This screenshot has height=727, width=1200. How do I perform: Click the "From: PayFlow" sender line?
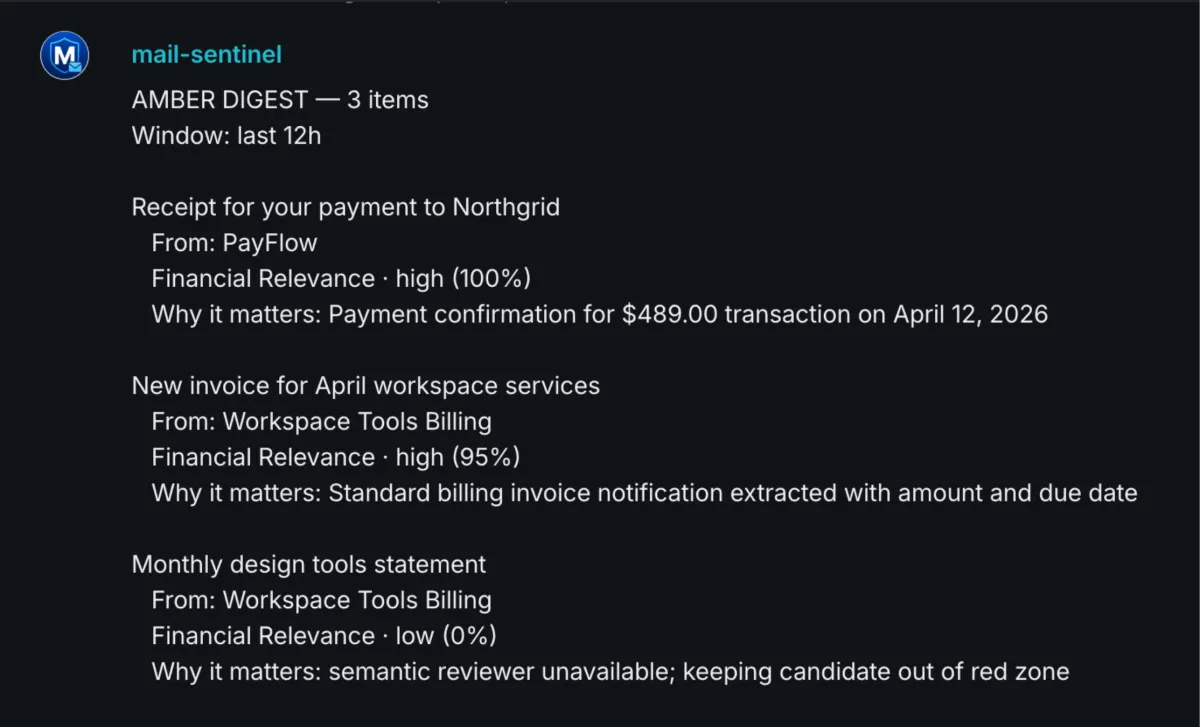click(x=234, y=243)
